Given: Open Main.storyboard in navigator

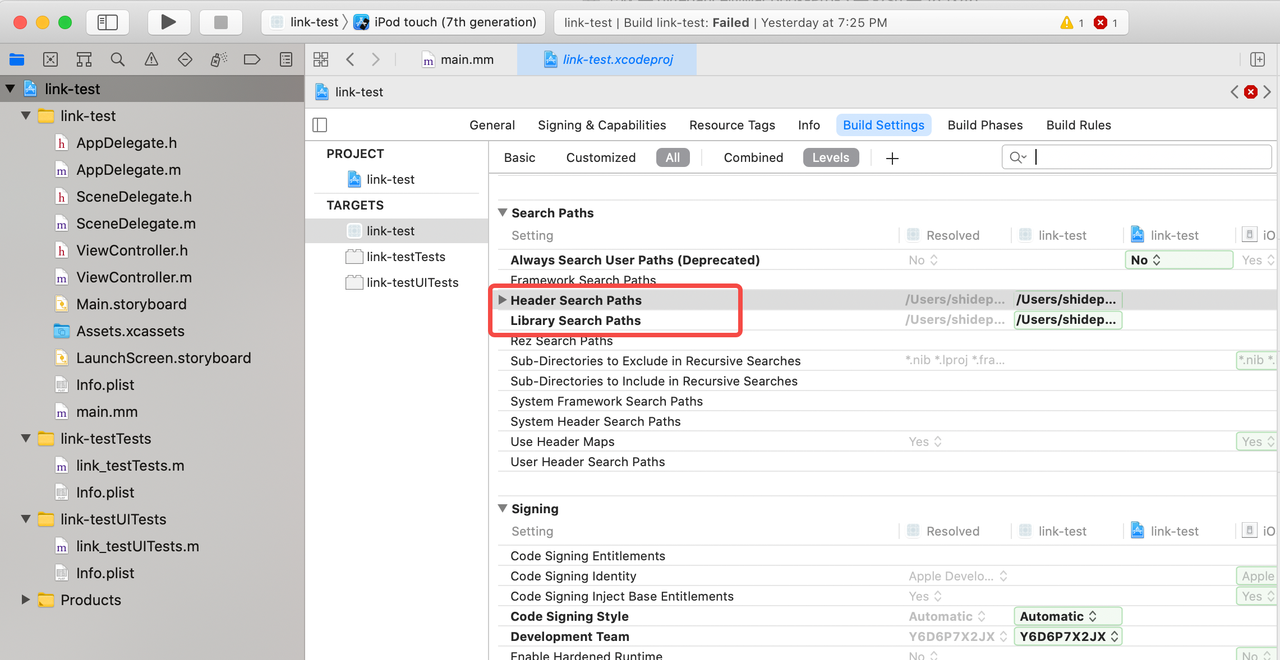Looking at the screenshot, I should 131,304.
